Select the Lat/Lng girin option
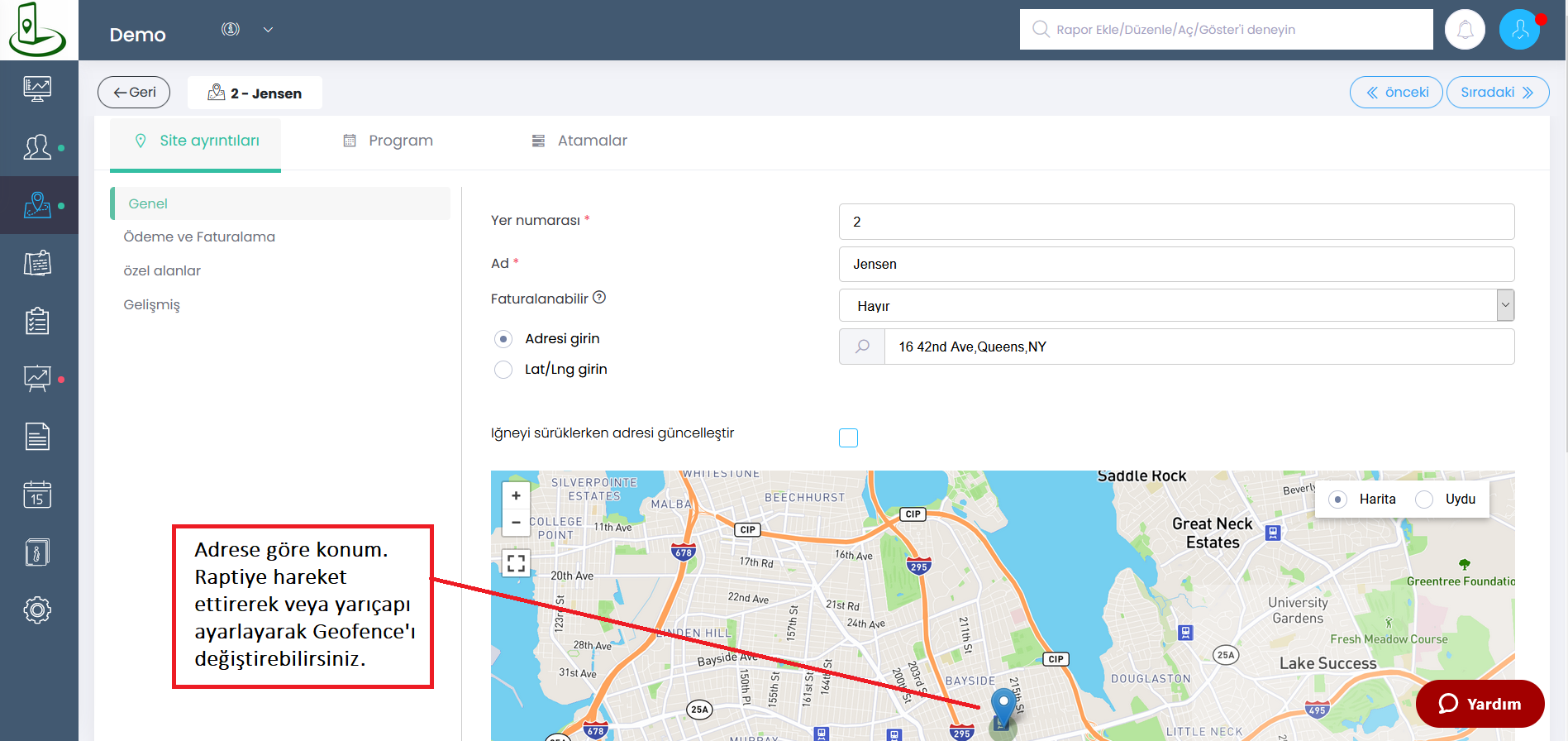This screenshot has width=1568, height=741. click(503, 370)
